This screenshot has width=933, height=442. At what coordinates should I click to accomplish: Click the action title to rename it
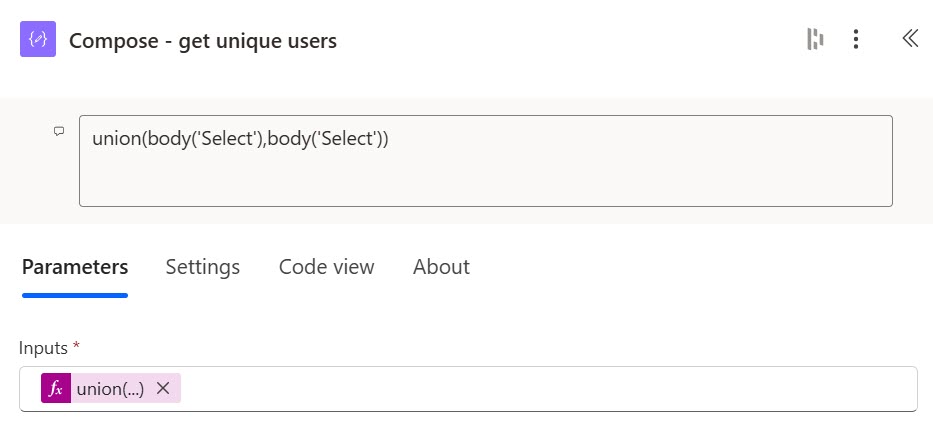tap(203, 41)
